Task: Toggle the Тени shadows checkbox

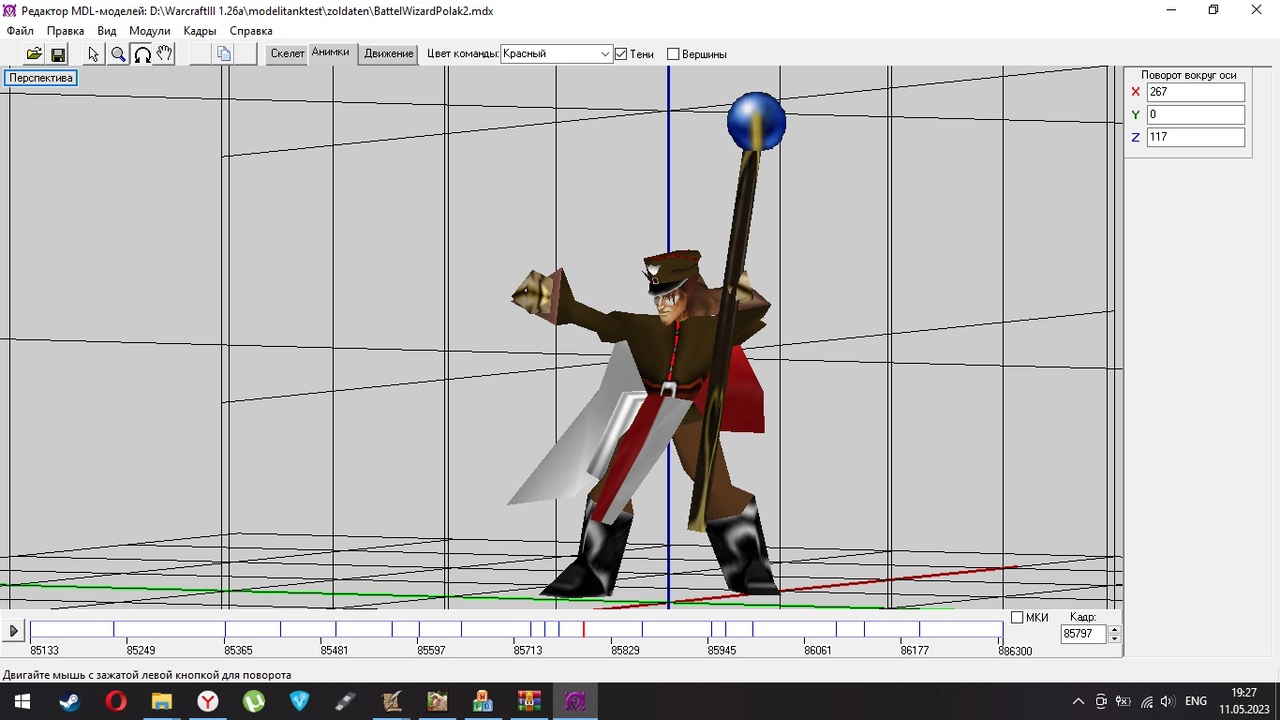Action: (621, 54)
